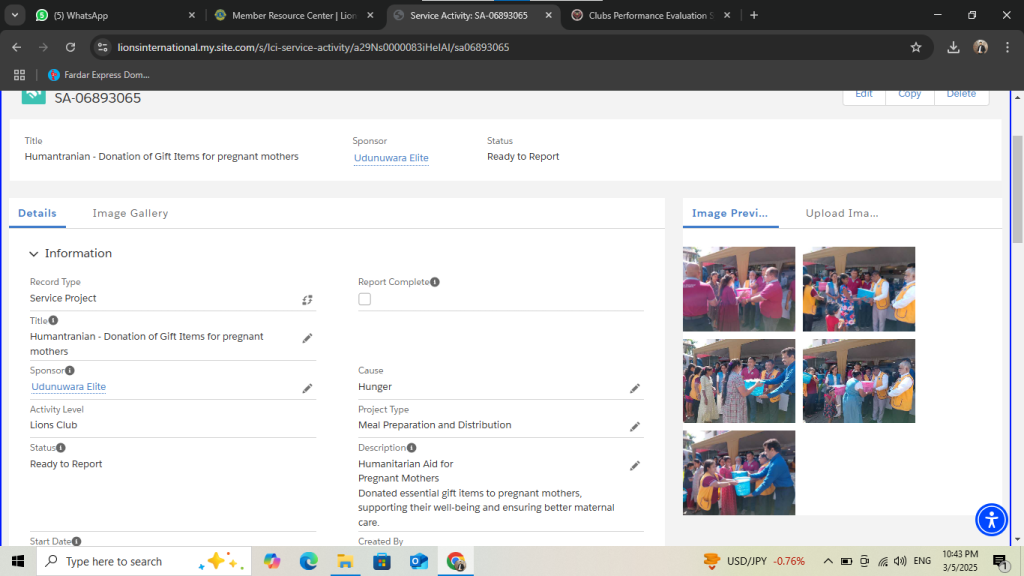Edit the Description pencil icon

coord(635,466)
